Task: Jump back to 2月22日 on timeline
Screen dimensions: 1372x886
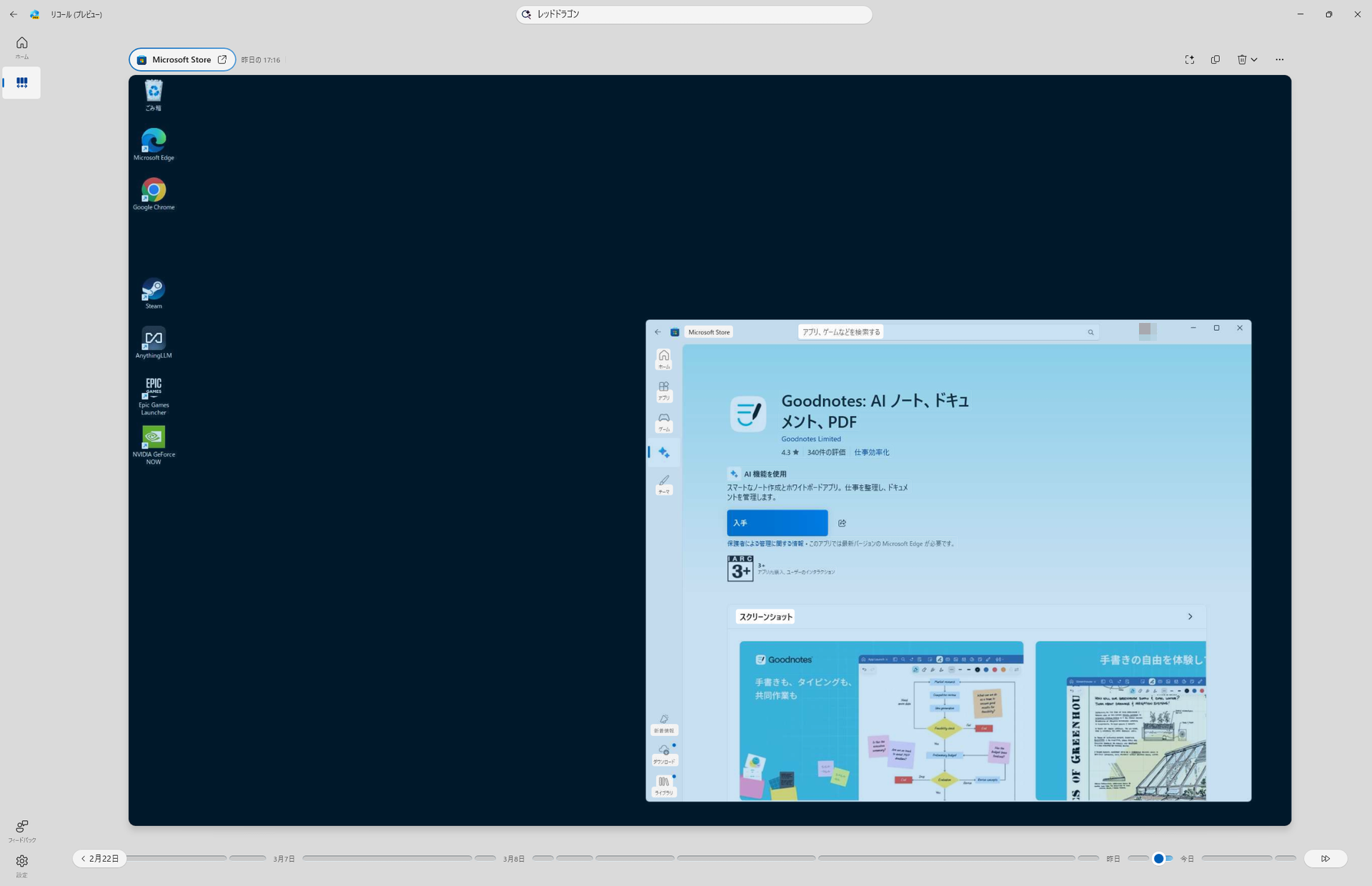Action: [x=100, y=858]
